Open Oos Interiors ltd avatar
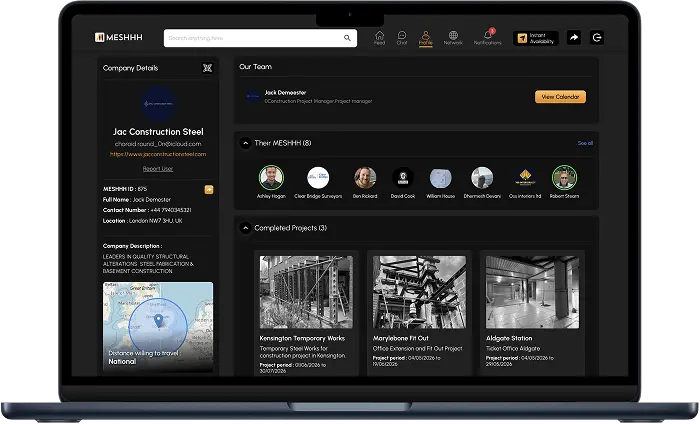The width and height of the screenshot is (700, 424). click(x=525, y=178)
